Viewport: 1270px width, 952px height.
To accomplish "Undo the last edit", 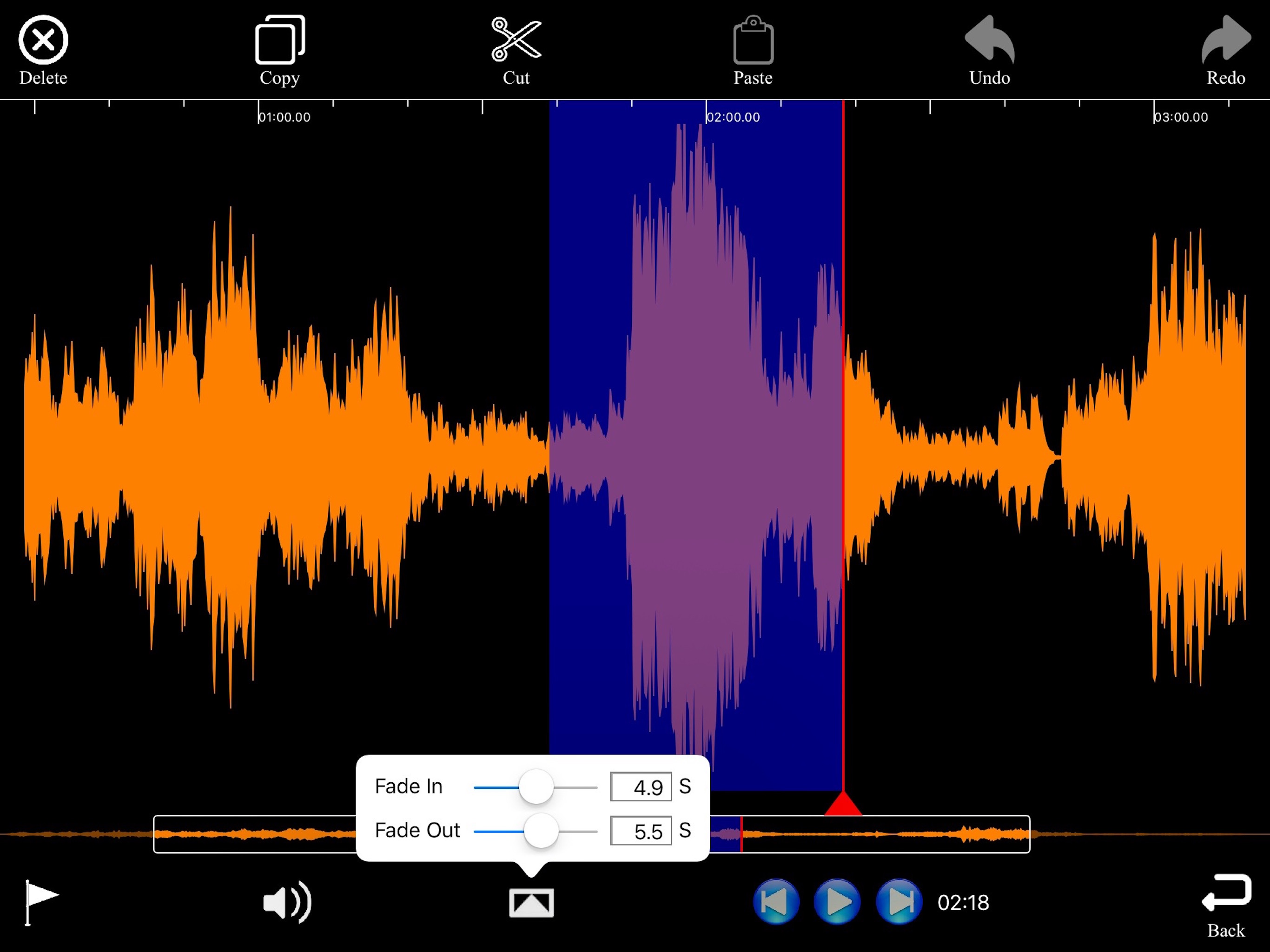I will click(989, 39).
